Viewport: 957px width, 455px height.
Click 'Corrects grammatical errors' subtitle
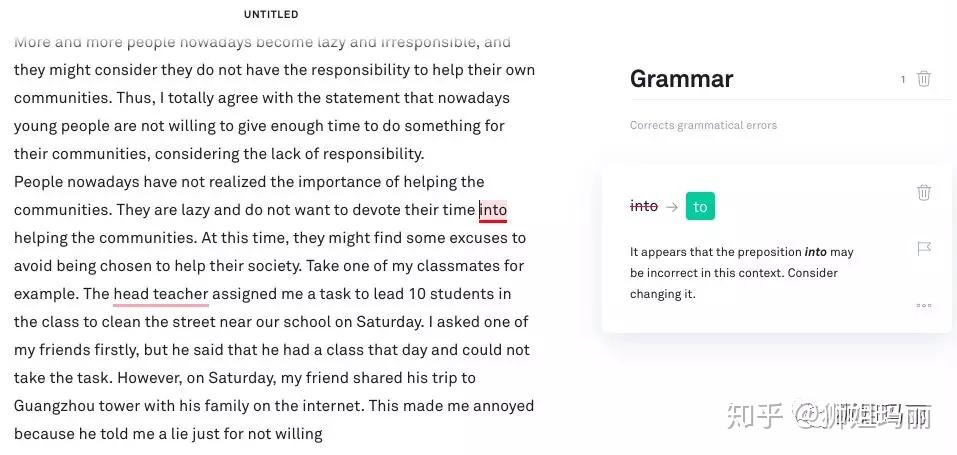[x=703, y=125]
